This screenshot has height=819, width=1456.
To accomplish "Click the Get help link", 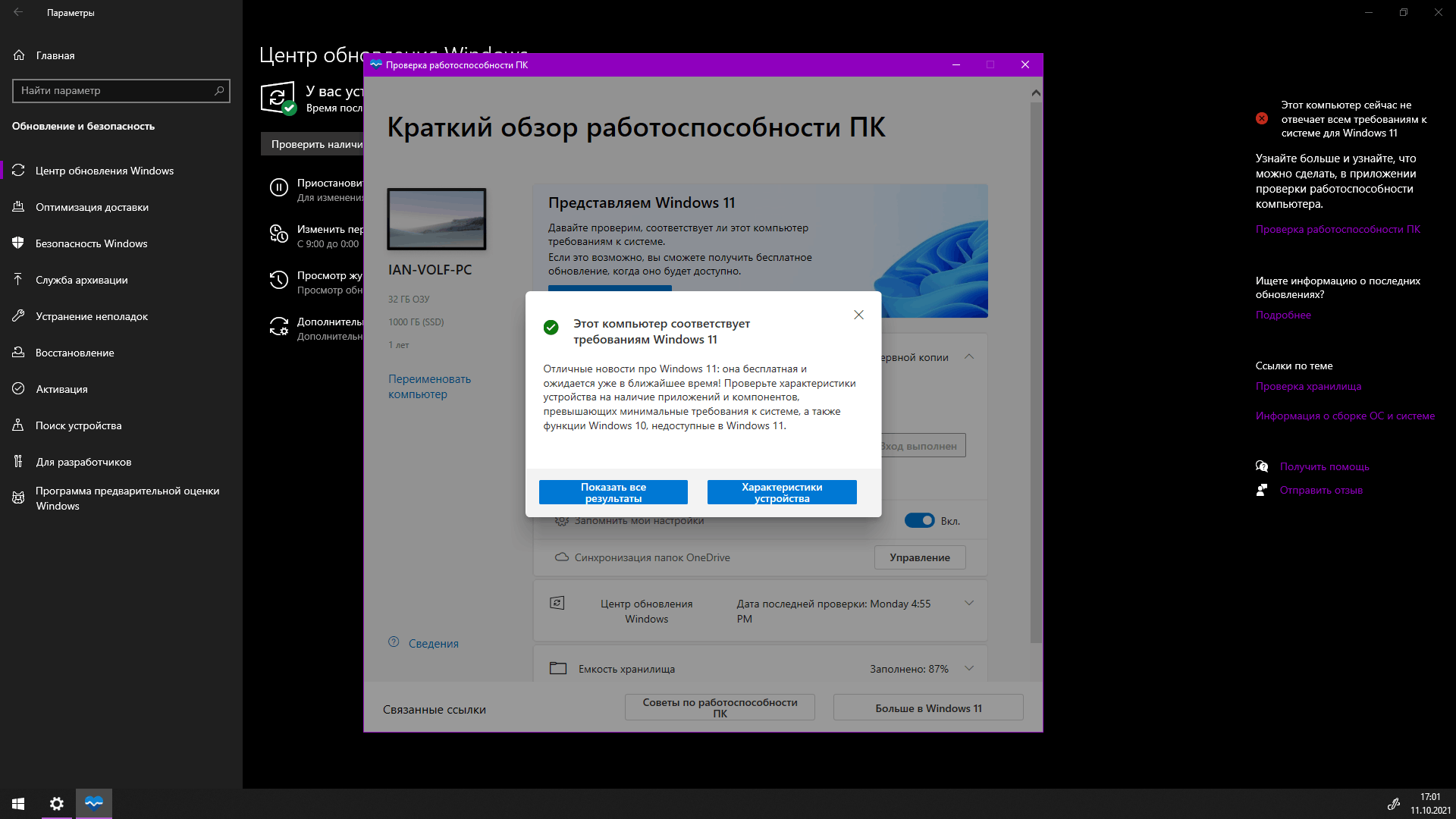I will click(1325, 466).
